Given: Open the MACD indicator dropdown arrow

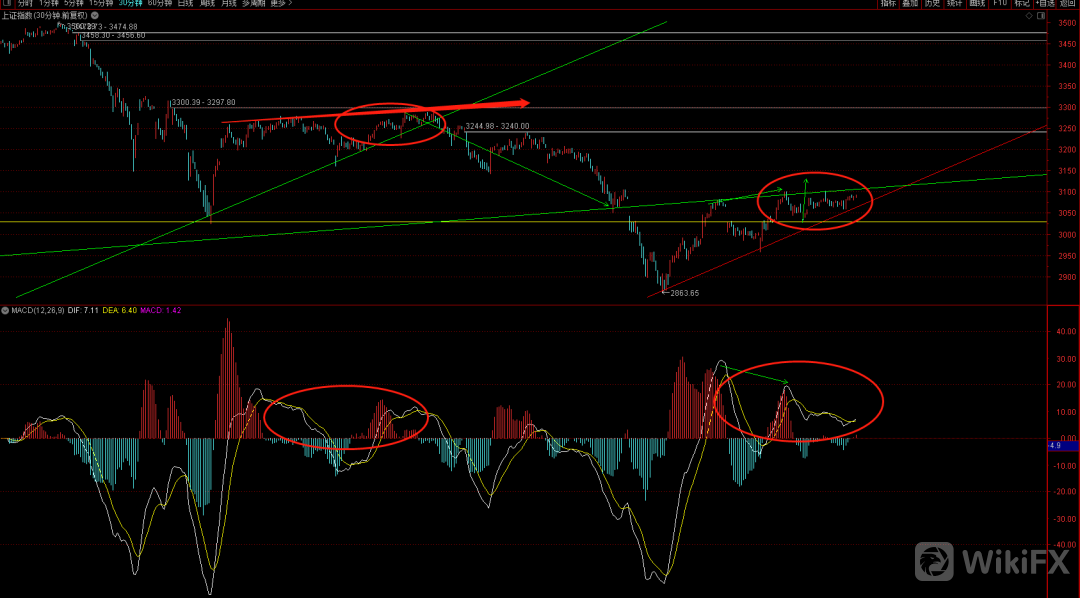Looking at the screenshot, I should [5, 312].
